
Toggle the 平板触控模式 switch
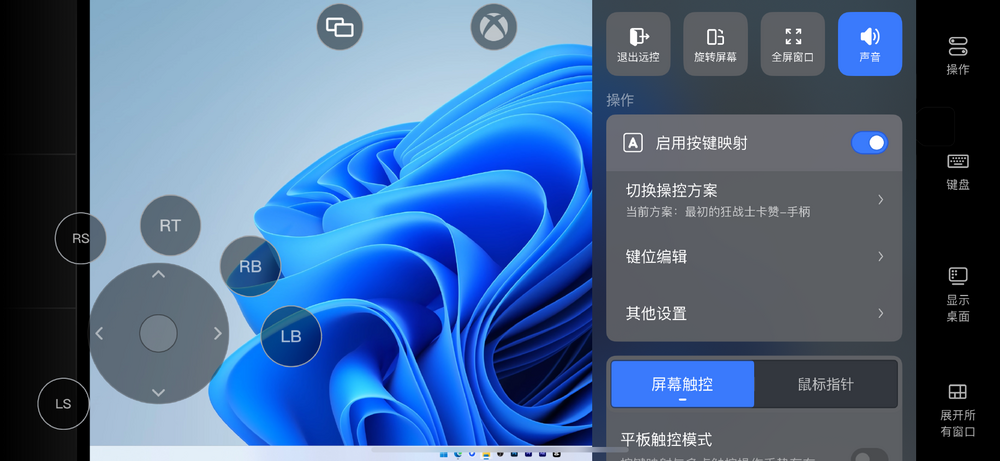868,455
